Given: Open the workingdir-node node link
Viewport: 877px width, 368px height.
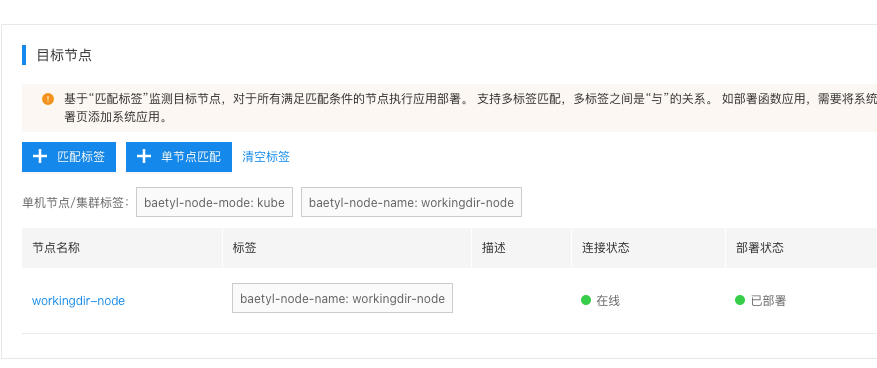Looking at the screenshot, I should click(78, 301).
